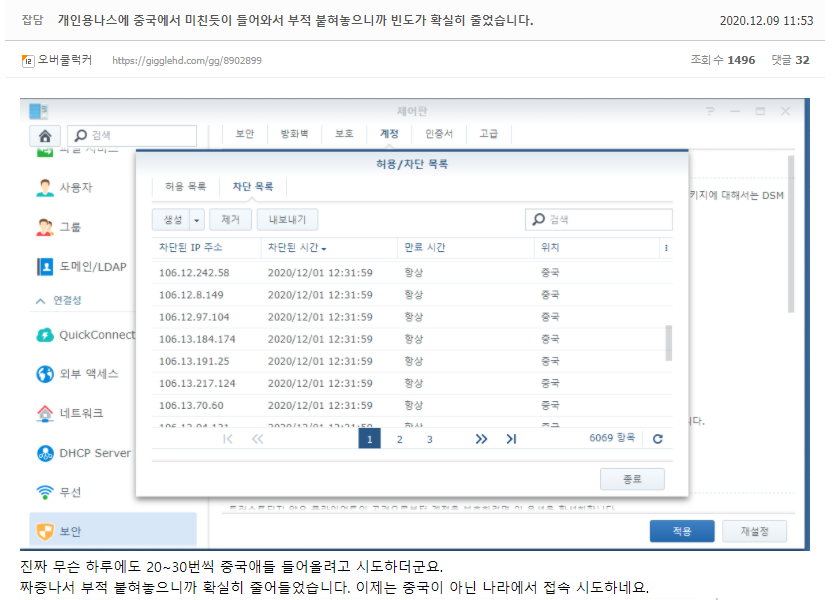The image size is (834, 600).
Task: Open 외부 액세스 globe icon
Action: [45, 374]
